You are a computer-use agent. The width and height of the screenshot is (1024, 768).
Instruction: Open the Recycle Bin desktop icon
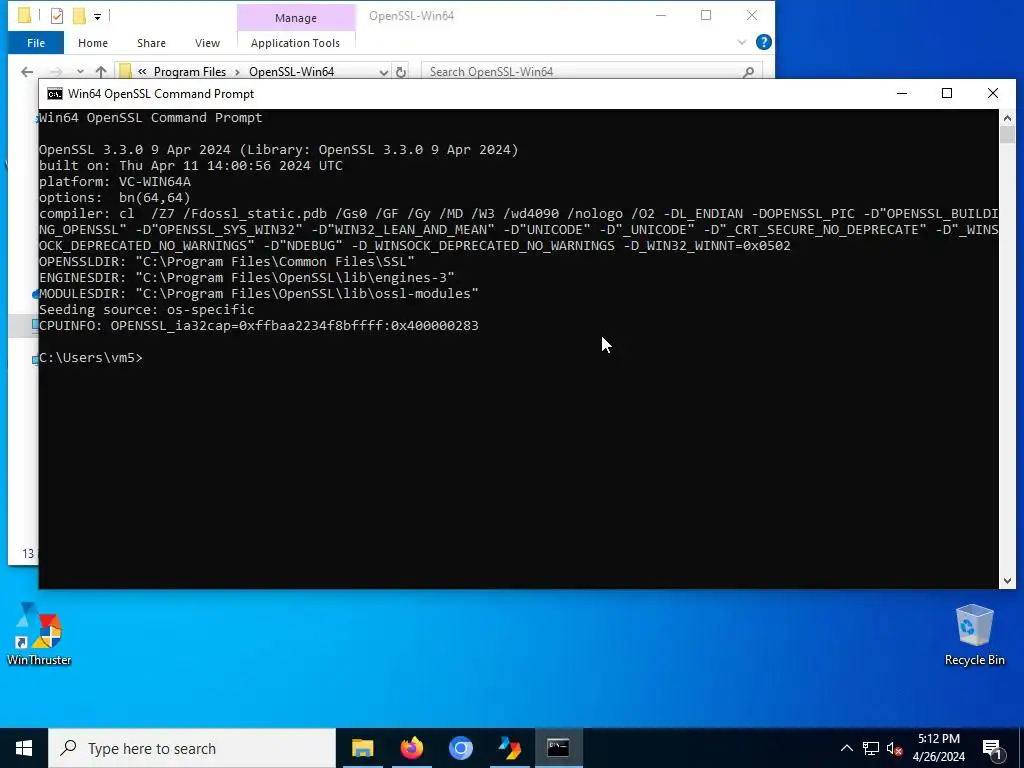click(974, 635)
